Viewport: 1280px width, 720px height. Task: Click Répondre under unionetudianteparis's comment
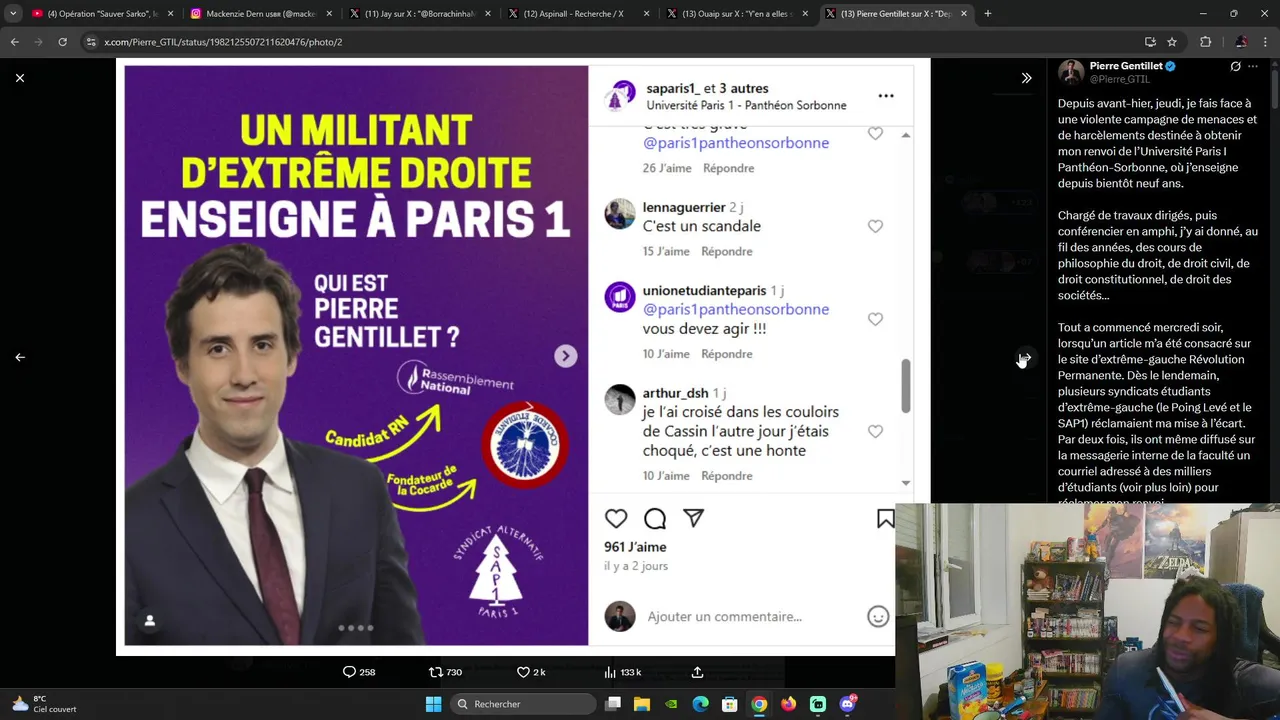(x=727, y=354)
